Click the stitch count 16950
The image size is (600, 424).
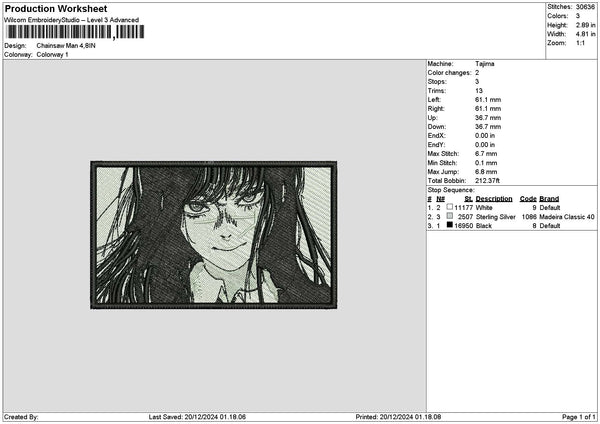(x=463, y=226)
